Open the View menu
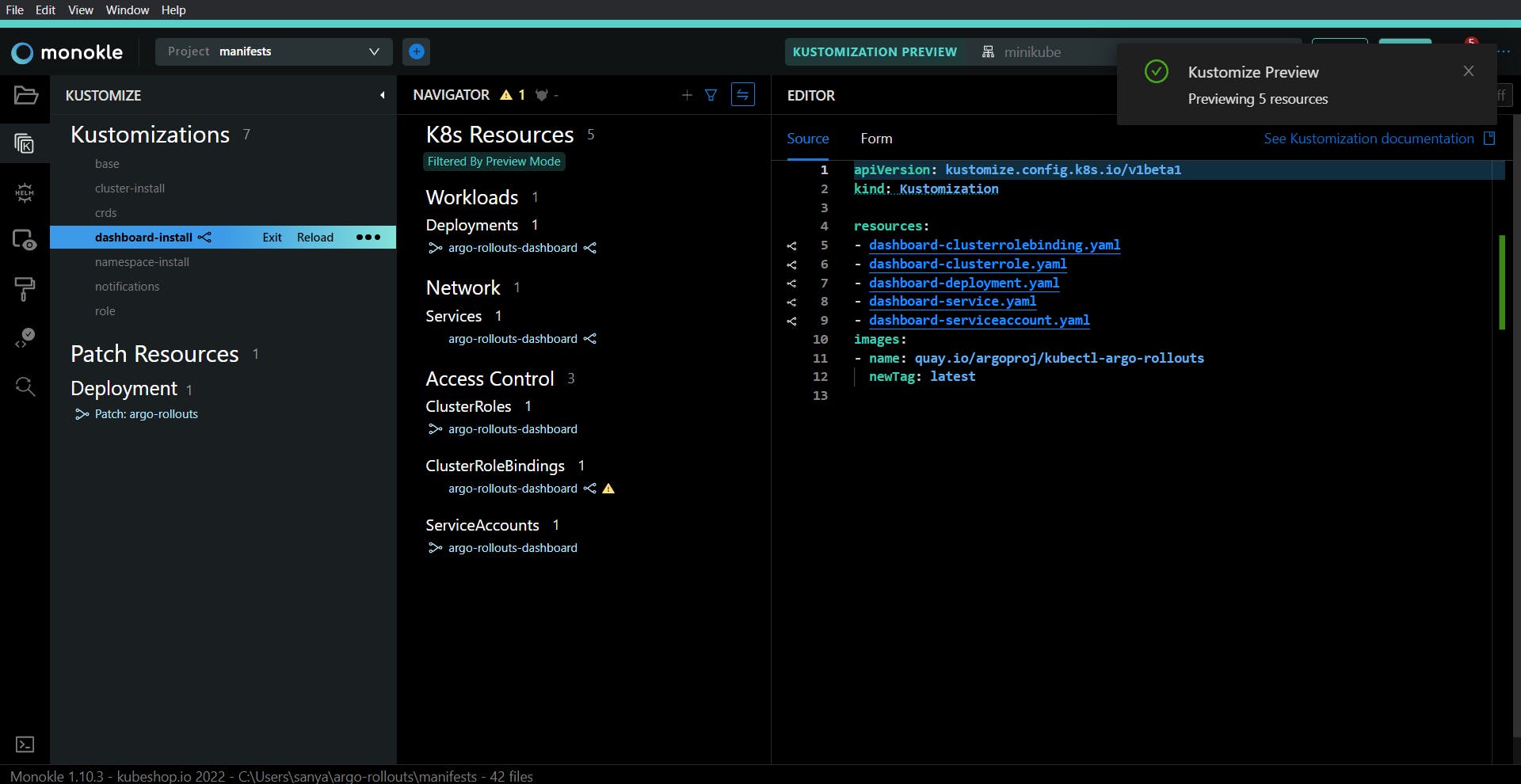 (x=80, y=10)
